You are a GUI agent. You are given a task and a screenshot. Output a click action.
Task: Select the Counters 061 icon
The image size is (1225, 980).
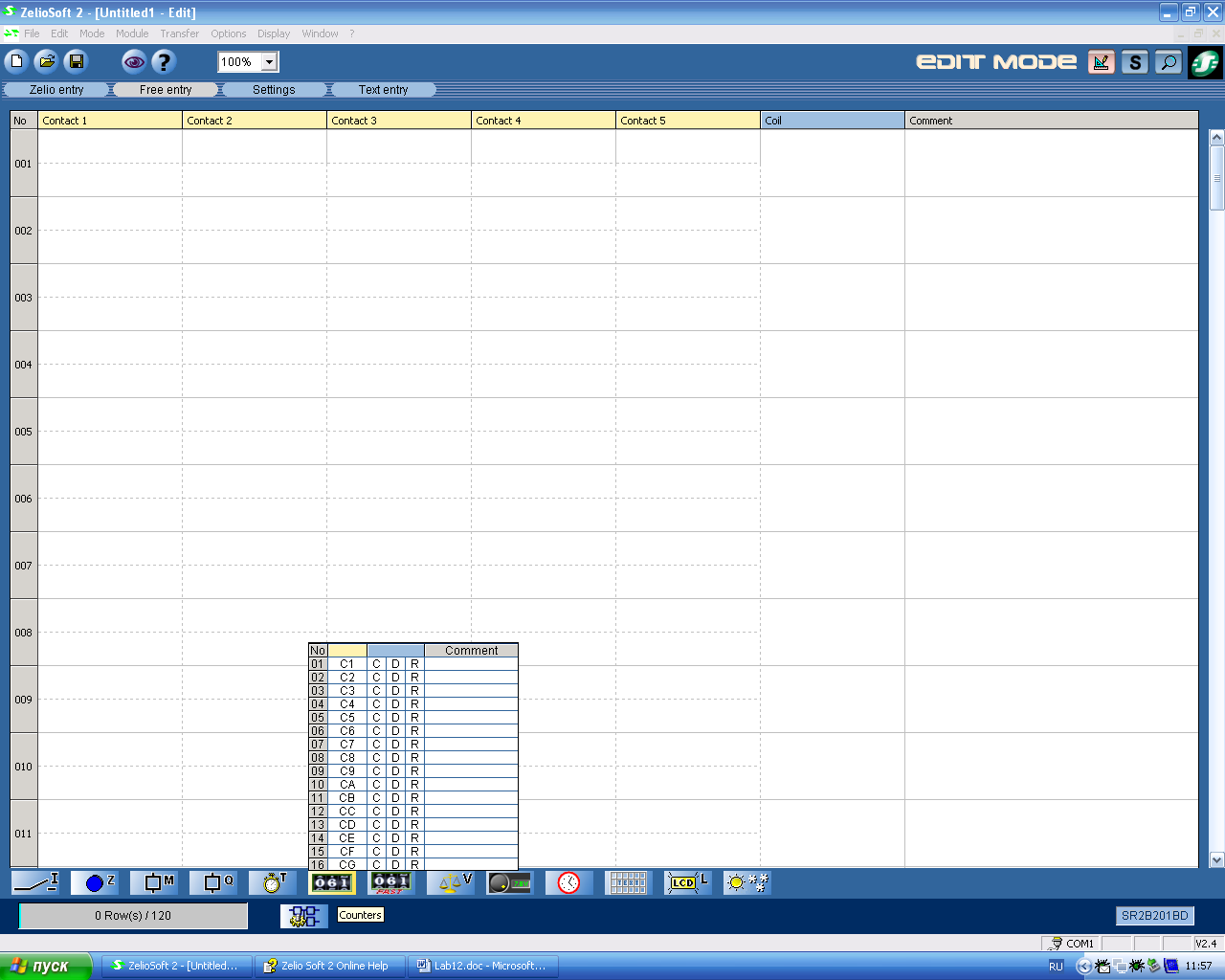[332, 882]
